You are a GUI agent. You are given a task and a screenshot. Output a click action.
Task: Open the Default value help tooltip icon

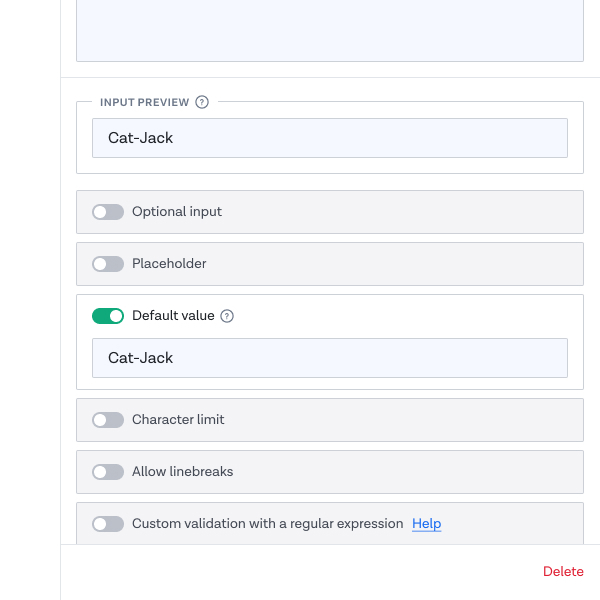(227, 316)
